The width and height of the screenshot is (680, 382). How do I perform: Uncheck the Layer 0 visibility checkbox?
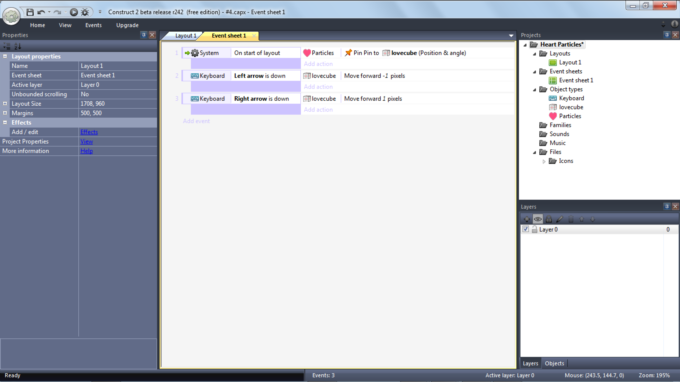tap(526, 229)
